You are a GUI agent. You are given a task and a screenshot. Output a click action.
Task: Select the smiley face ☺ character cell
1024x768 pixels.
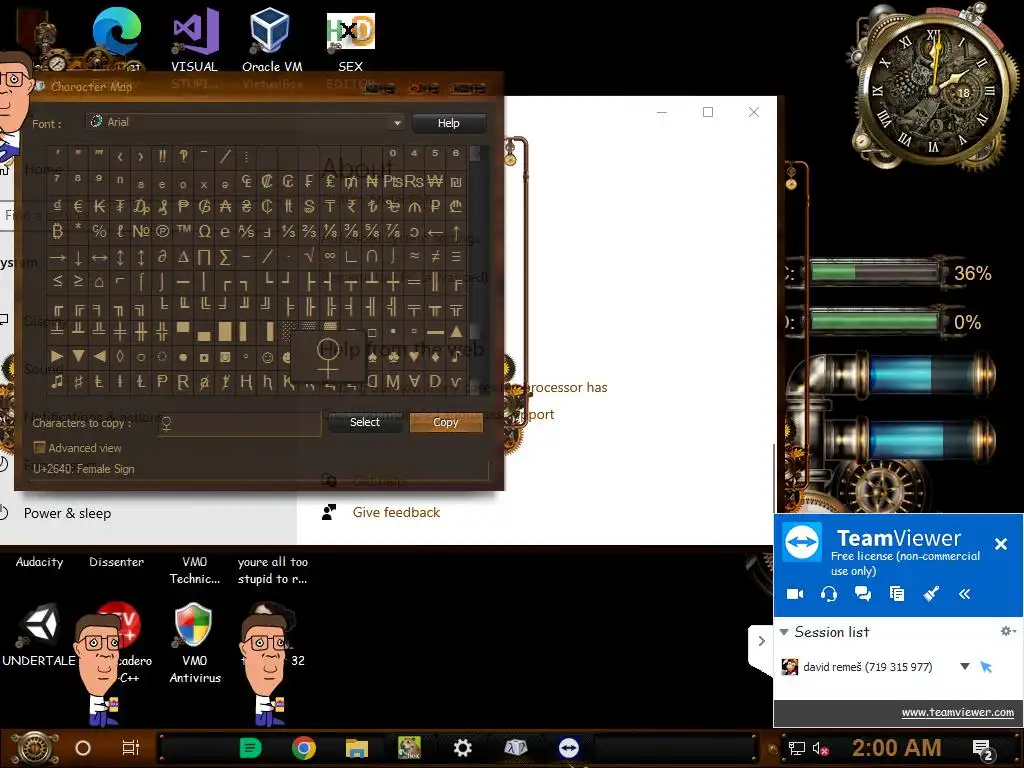267,357
